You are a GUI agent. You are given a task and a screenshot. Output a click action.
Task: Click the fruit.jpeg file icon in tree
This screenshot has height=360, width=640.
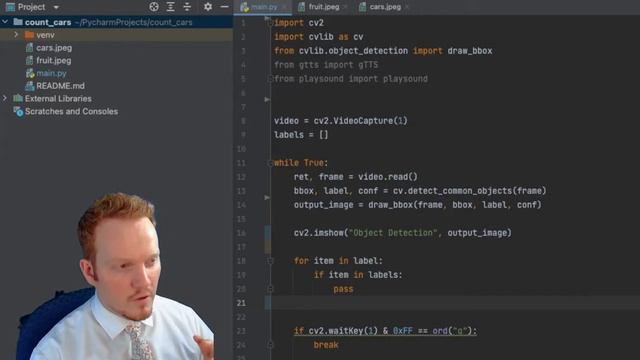point(29,60)
